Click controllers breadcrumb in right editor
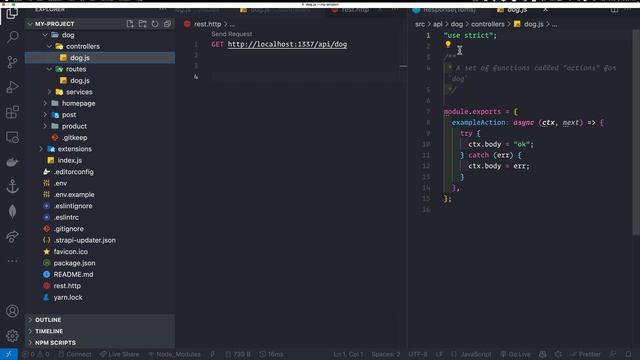This screenshot has width=640, height=360. pos(488,24)
